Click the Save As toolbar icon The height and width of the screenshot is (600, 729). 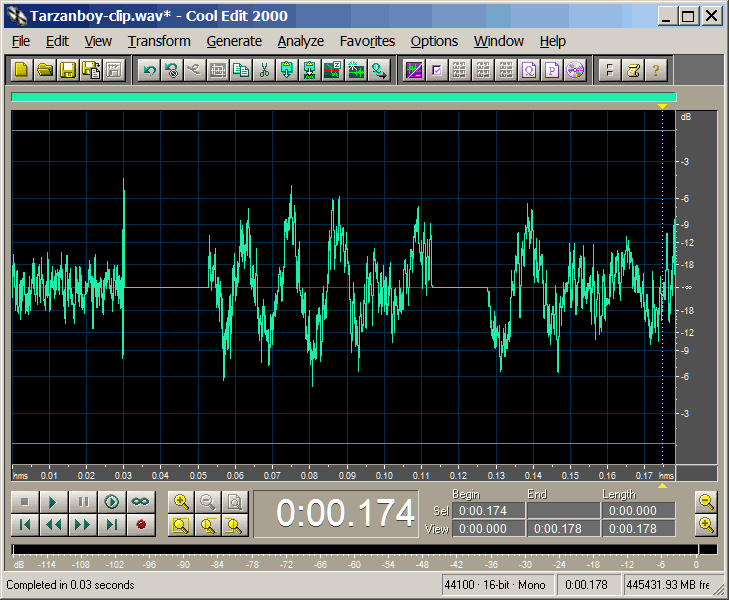pyautogui.click(x=91, y=70)
